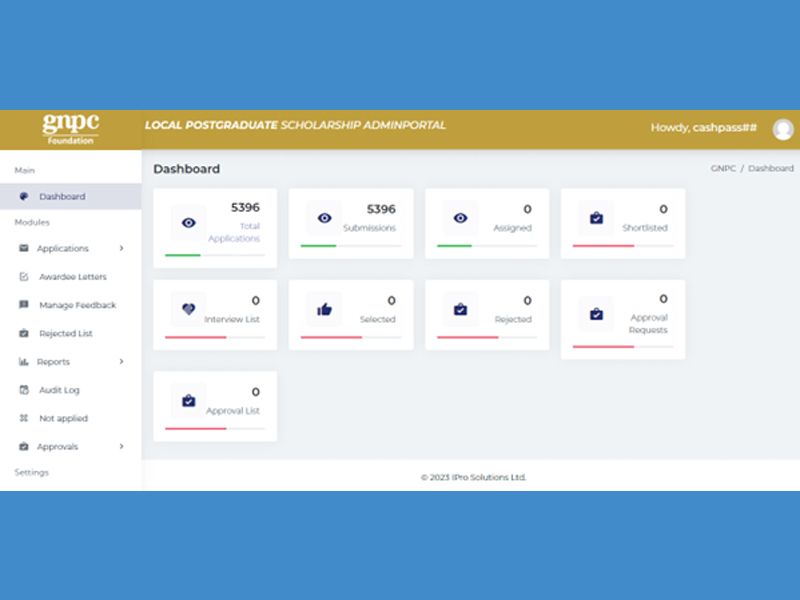Screen dimensions: 800x600
Task: Click the heart icon on Interview List card
Action: (188, 310)
